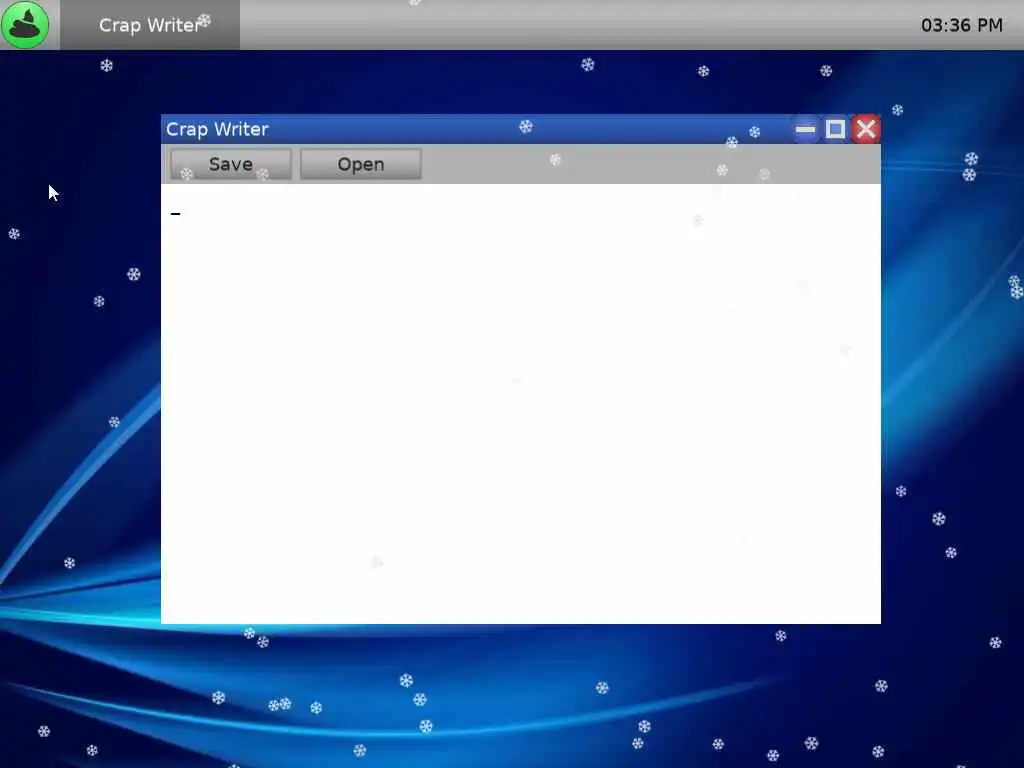
Task: Open the green poop start menu icon
Action: tap(25, 25)
